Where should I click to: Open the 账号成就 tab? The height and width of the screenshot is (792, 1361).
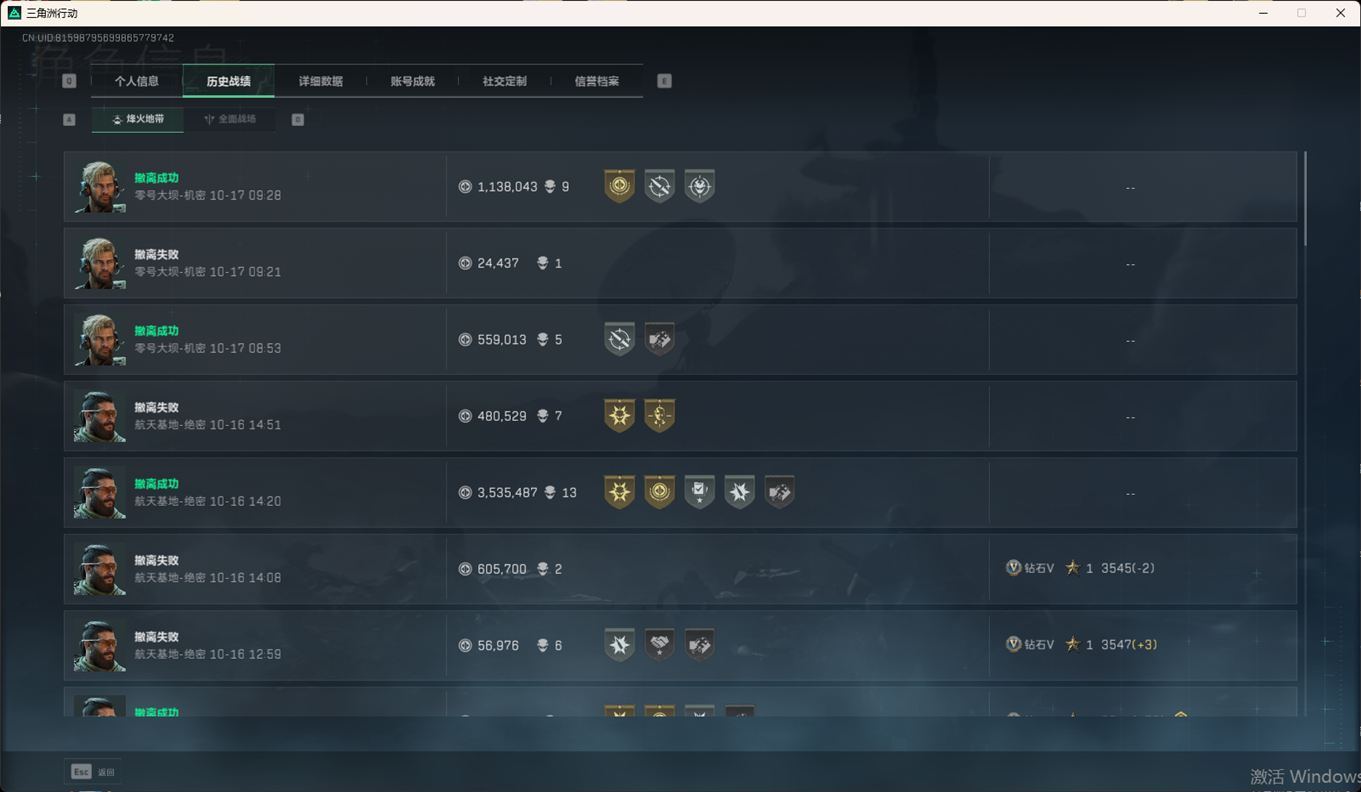tap(412, 81)
